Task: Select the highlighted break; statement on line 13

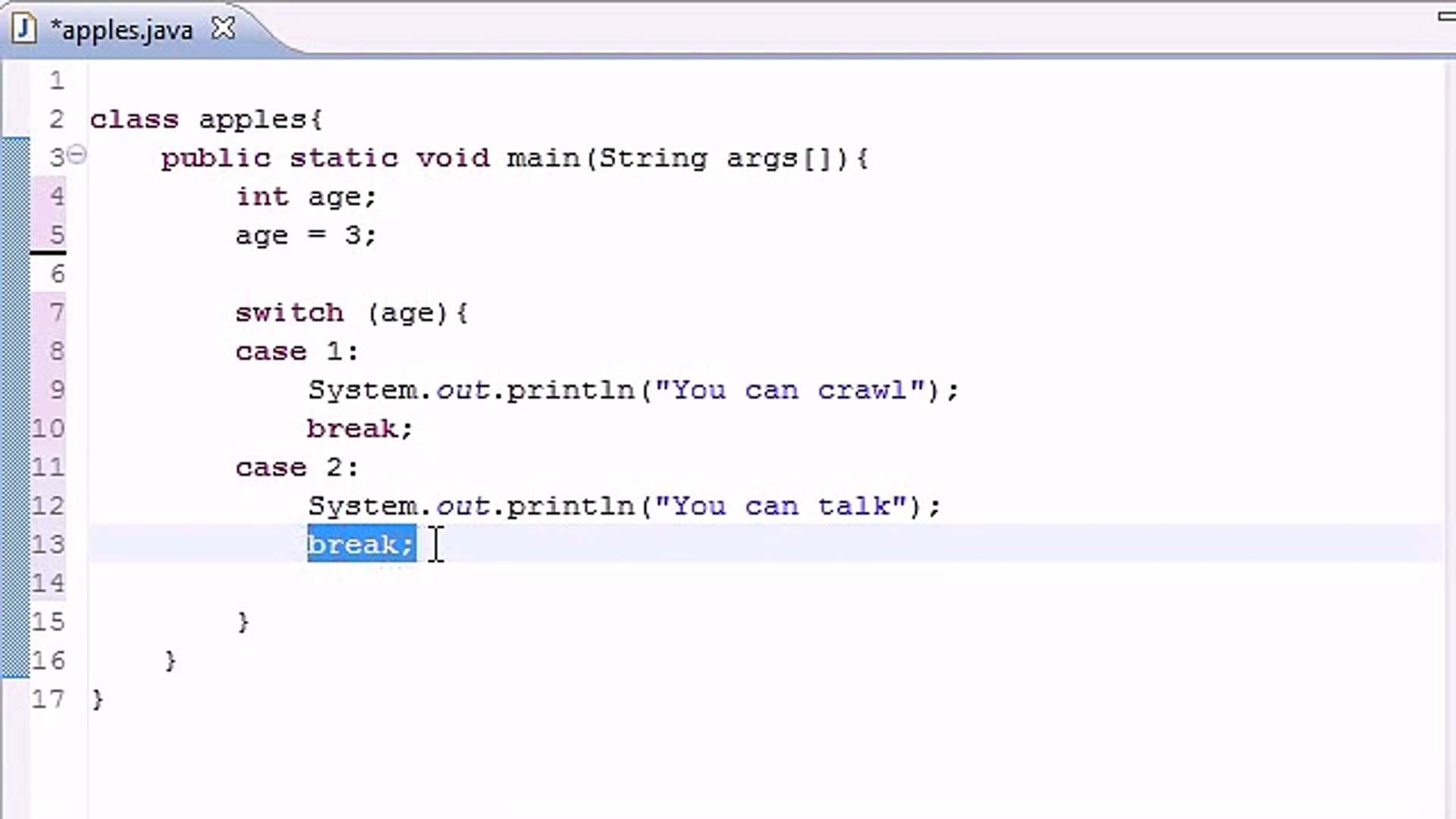Action: [x=359, y=544]
